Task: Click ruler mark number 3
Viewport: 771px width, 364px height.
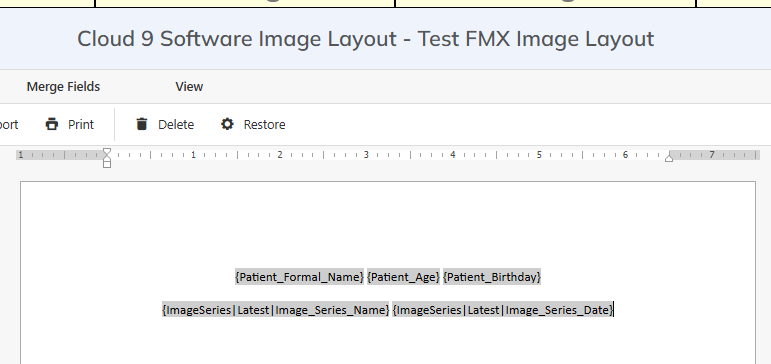Action: 366,155
